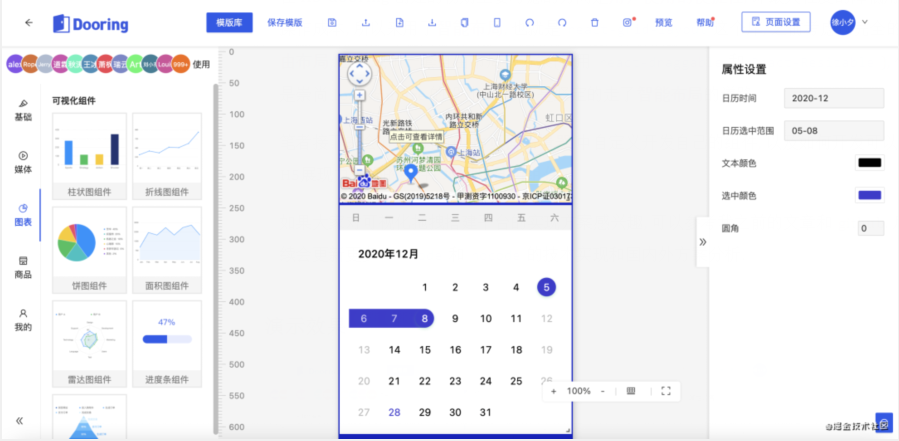Click the mobile phone preview icon

point(496,22)
